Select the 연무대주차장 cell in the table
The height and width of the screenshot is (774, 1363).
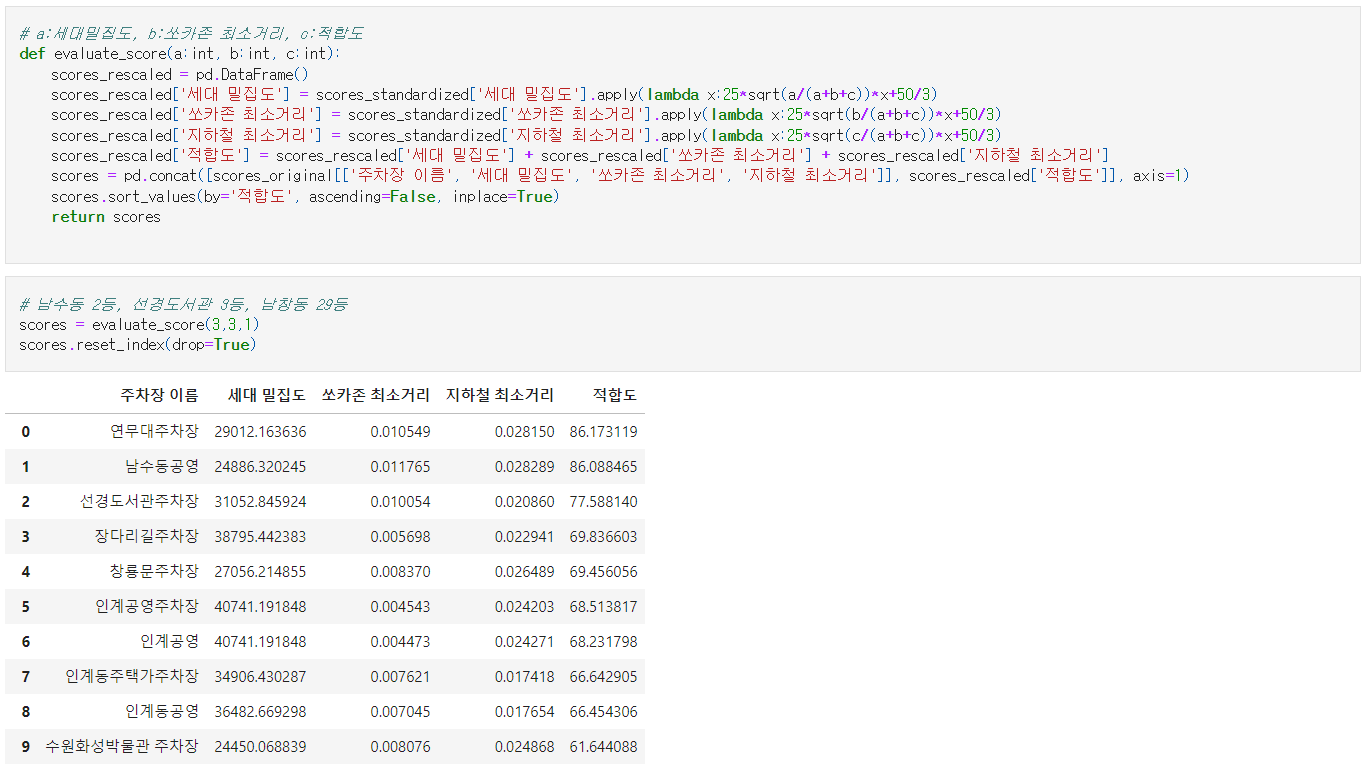click(x=154, y=432)
